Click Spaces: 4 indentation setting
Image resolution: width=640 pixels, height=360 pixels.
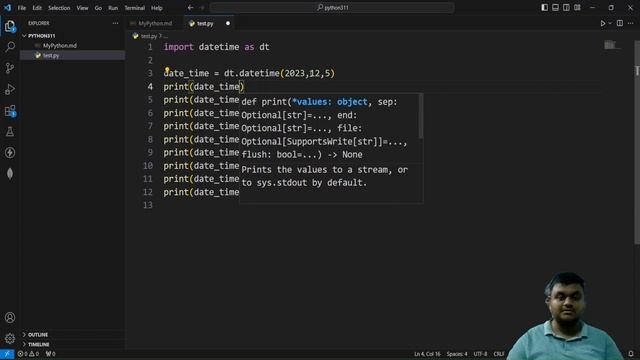[457, 354]
